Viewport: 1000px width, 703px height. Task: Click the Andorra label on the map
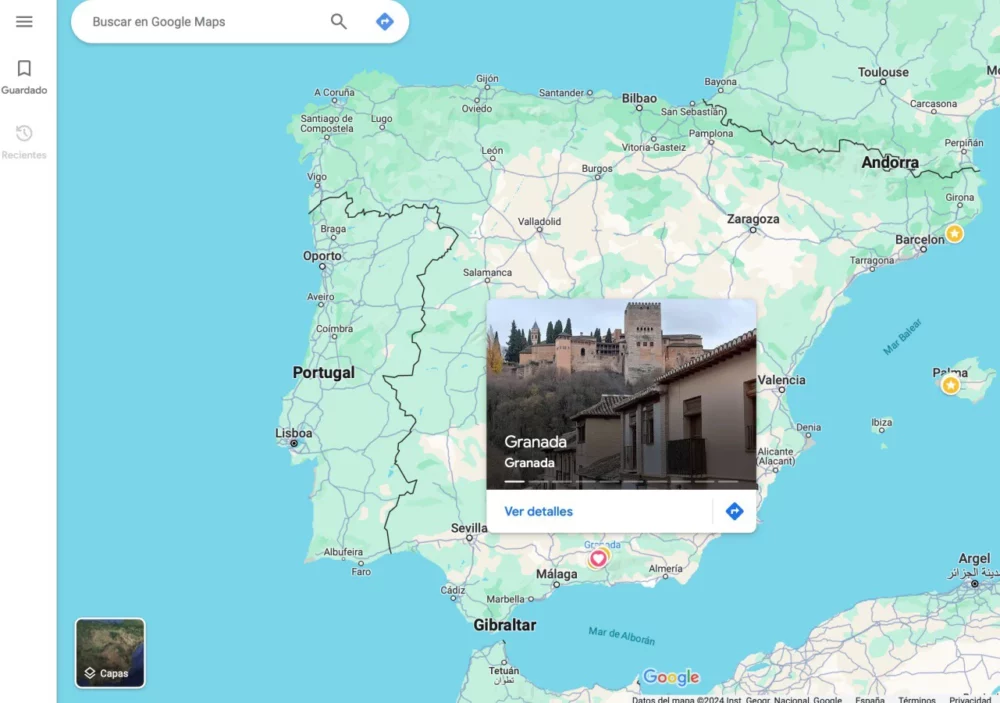890,163
